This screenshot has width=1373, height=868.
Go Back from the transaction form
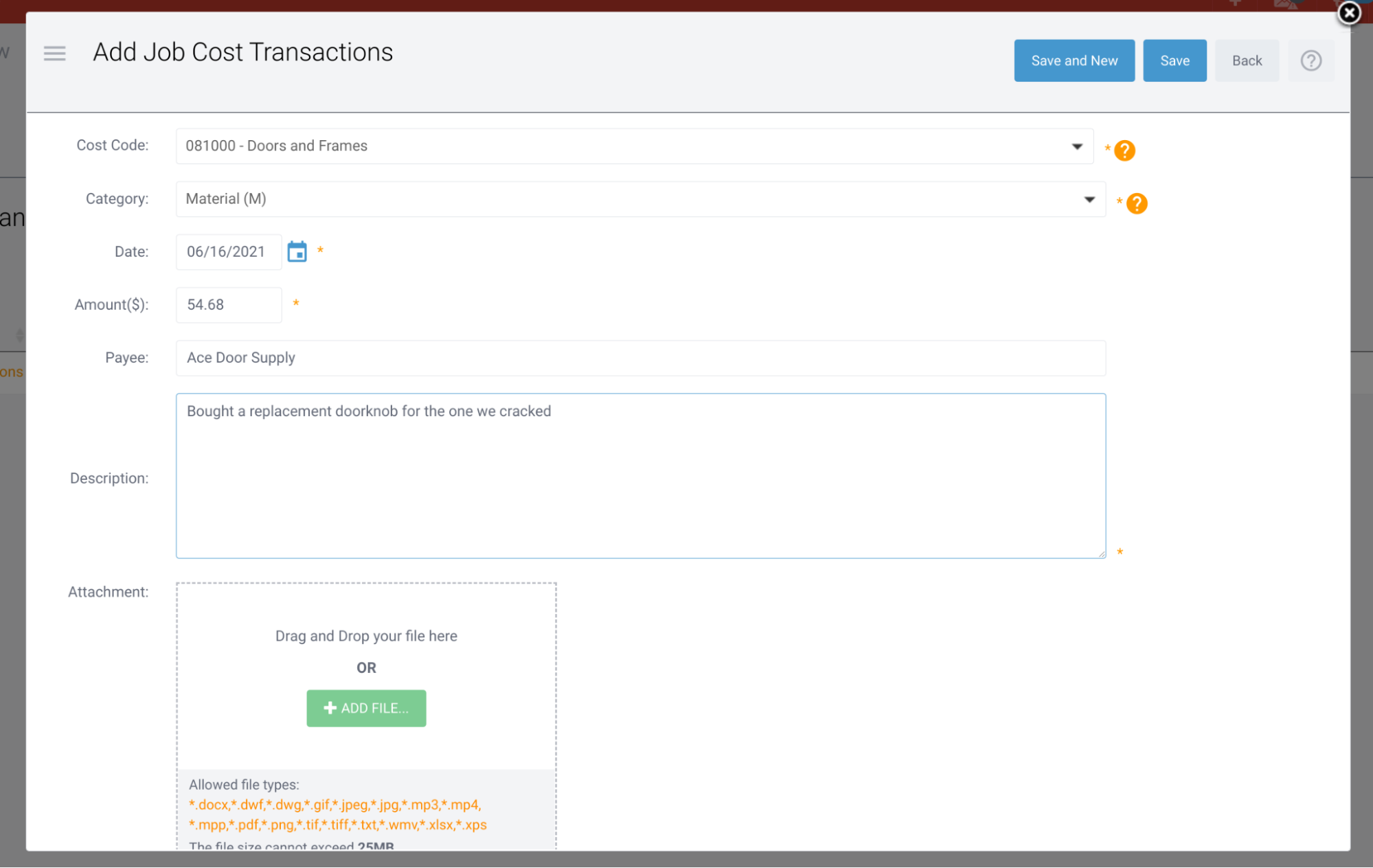1247,60
